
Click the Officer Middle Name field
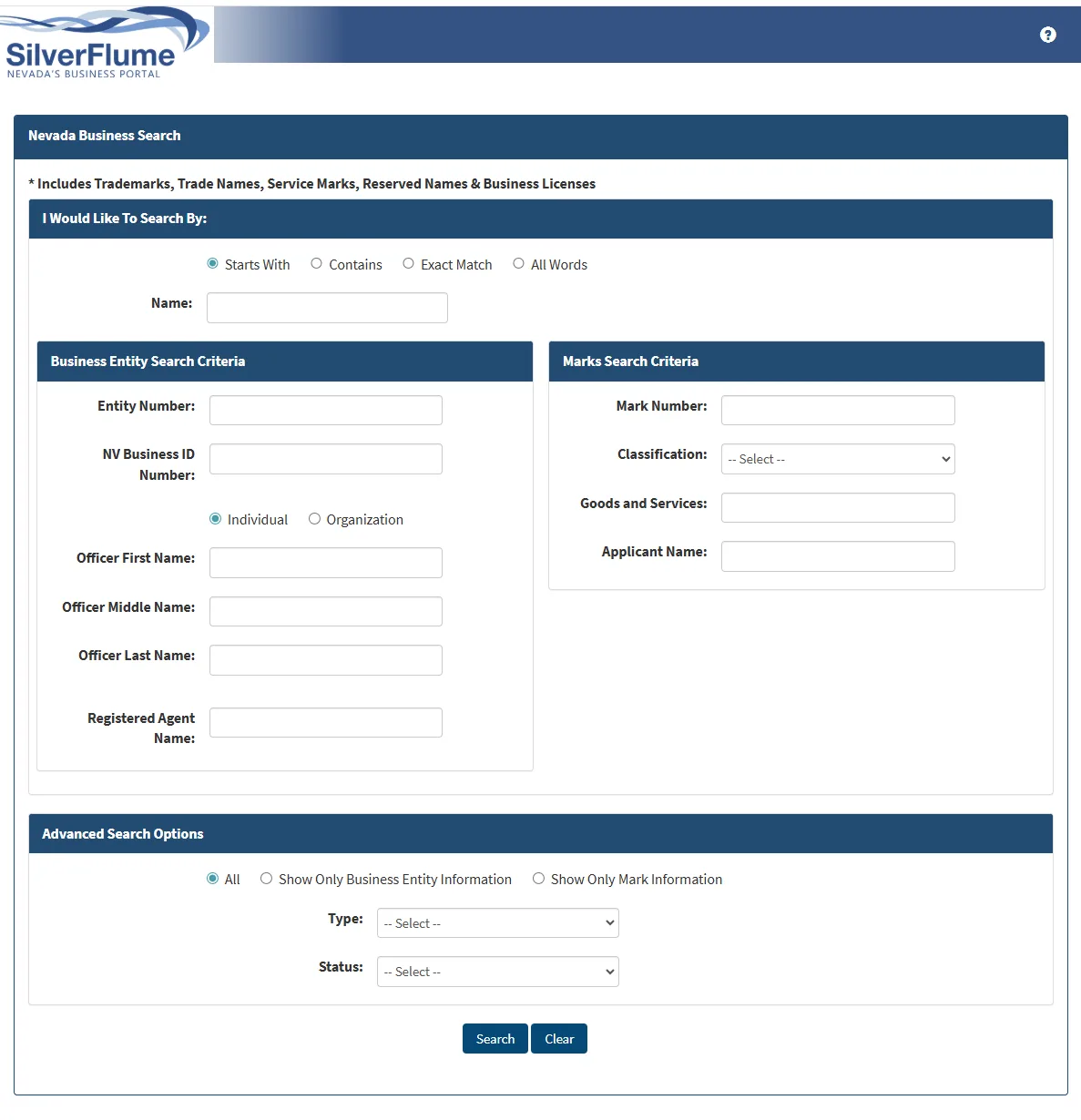pos(326,612)
